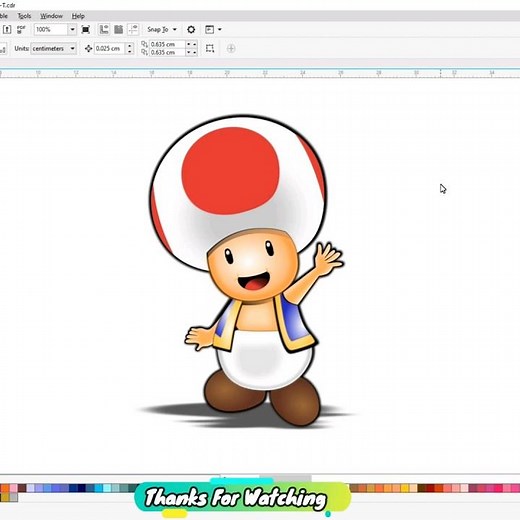Click the Treat As Filled icon
This screenshot has height=520, width=520.
210,48
